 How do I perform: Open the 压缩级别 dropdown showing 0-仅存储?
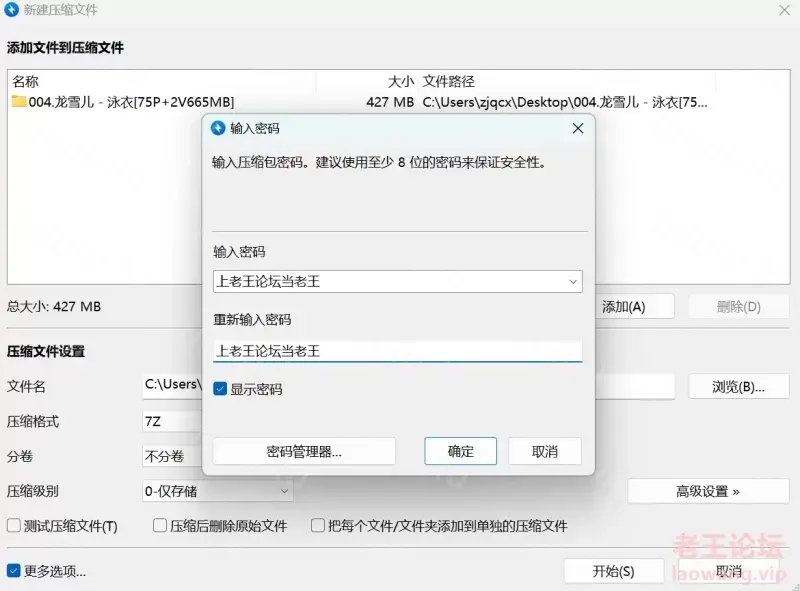[217, 491]
